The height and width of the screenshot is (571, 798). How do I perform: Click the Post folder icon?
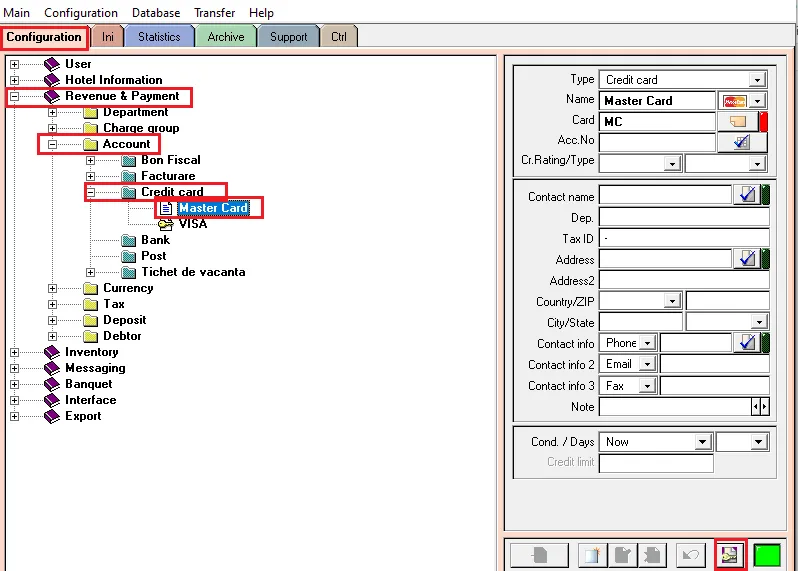[x=129, y=256]
